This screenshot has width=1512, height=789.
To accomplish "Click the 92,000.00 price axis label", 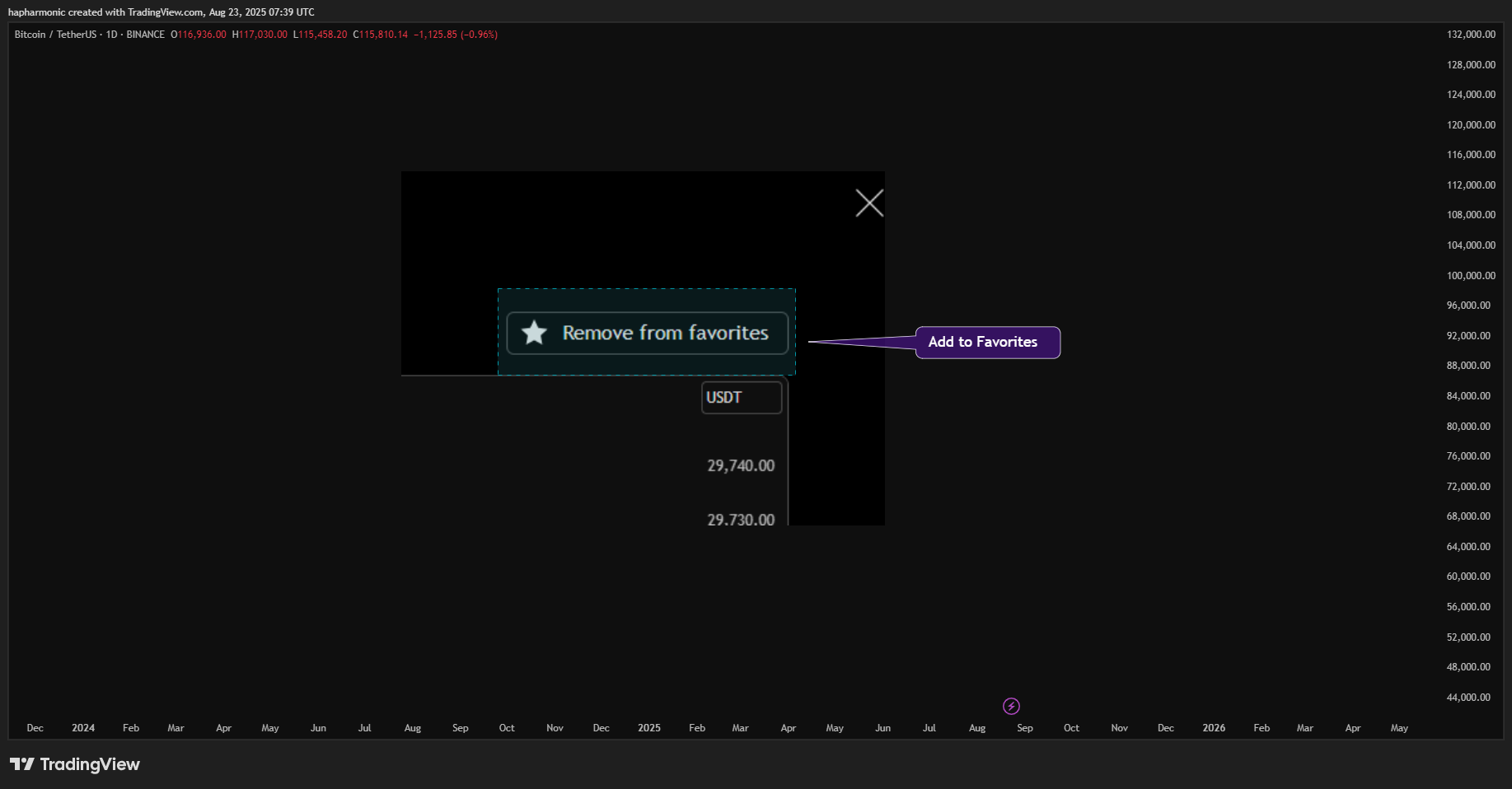I will point(1468,336).
